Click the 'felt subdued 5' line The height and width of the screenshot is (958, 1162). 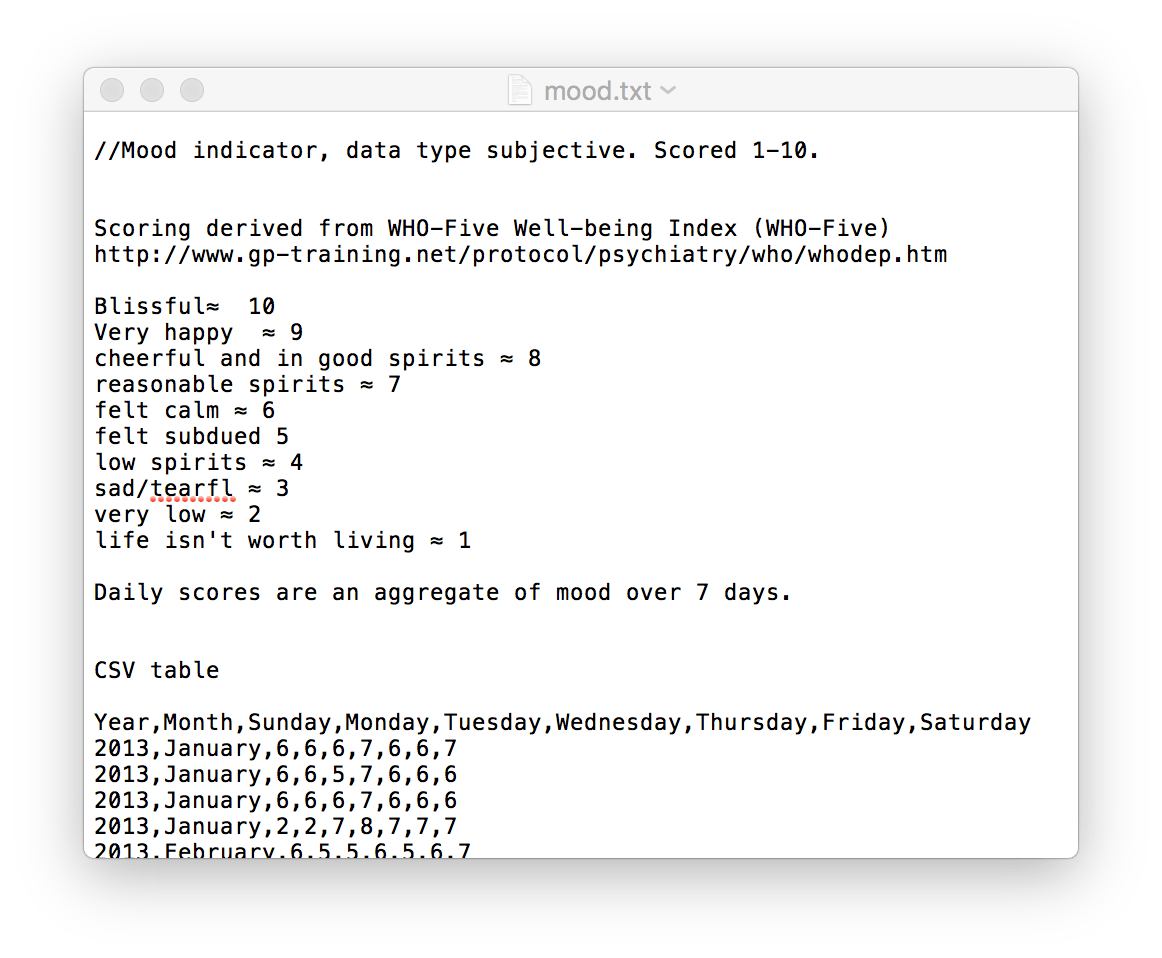191,436
